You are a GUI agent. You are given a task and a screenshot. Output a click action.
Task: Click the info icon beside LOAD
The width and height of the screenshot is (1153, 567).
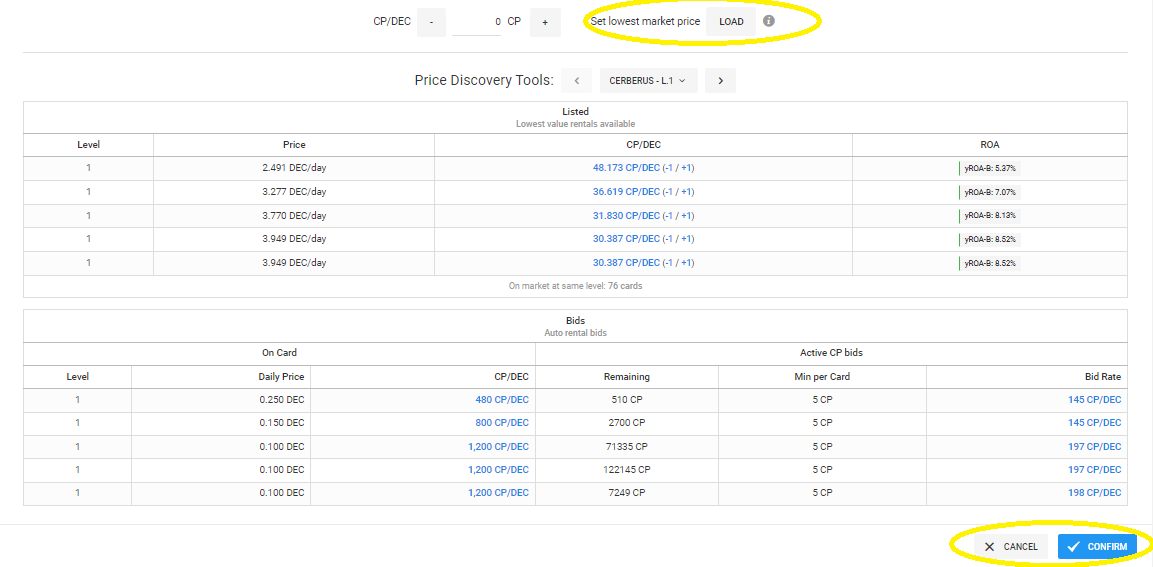[768, 21]
